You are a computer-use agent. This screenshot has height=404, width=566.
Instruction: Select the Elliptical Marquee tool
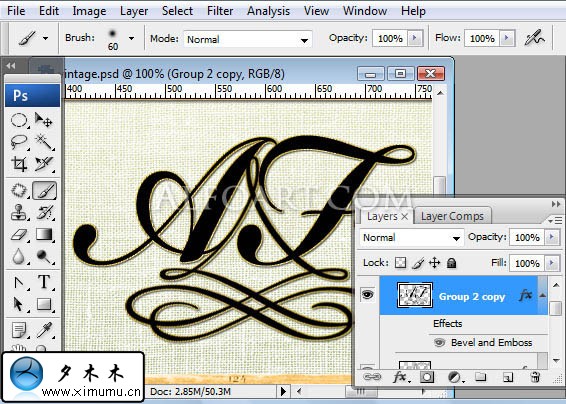coord(19,120)
